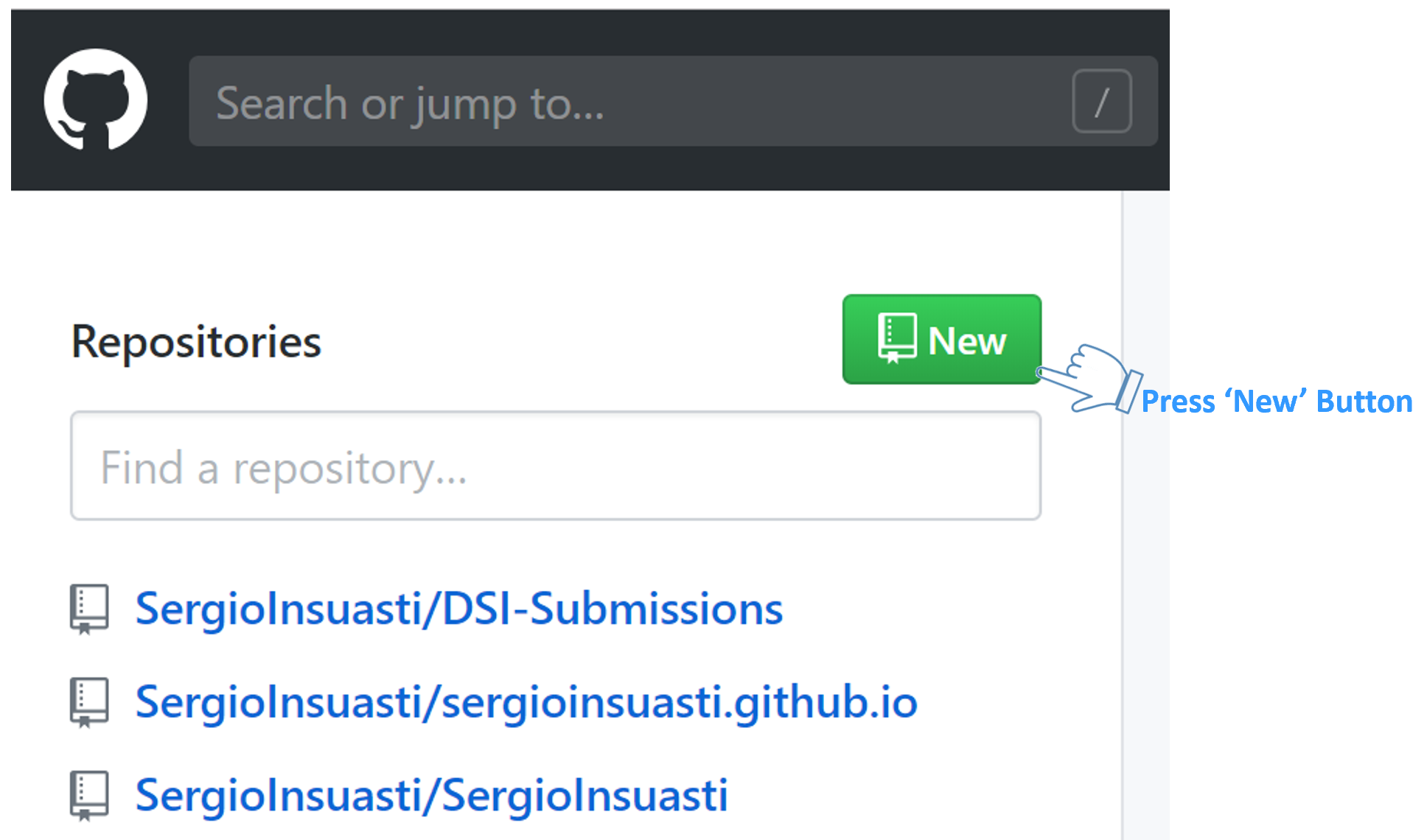
Task: Select the slash shortcut indicator in search bar
Action: (1102, 102)
